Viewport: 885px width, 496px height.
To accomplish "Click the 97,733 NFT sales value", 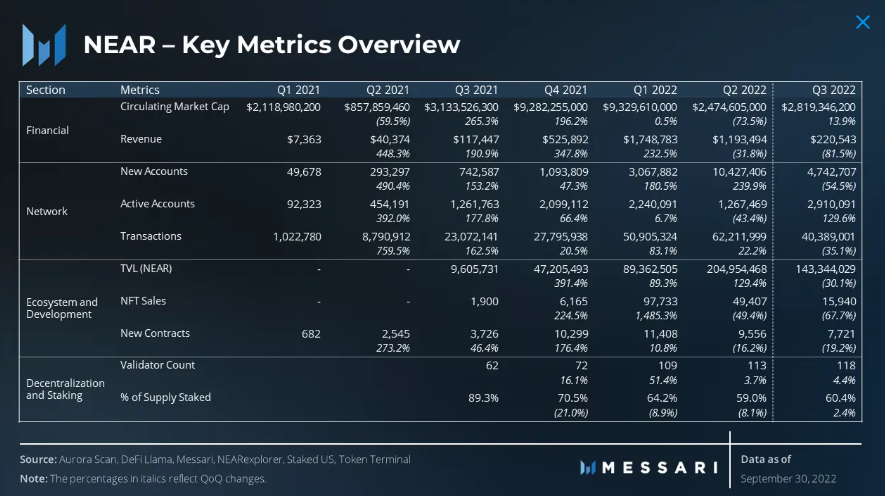I will pyautogui.click(x=660, y=302).
